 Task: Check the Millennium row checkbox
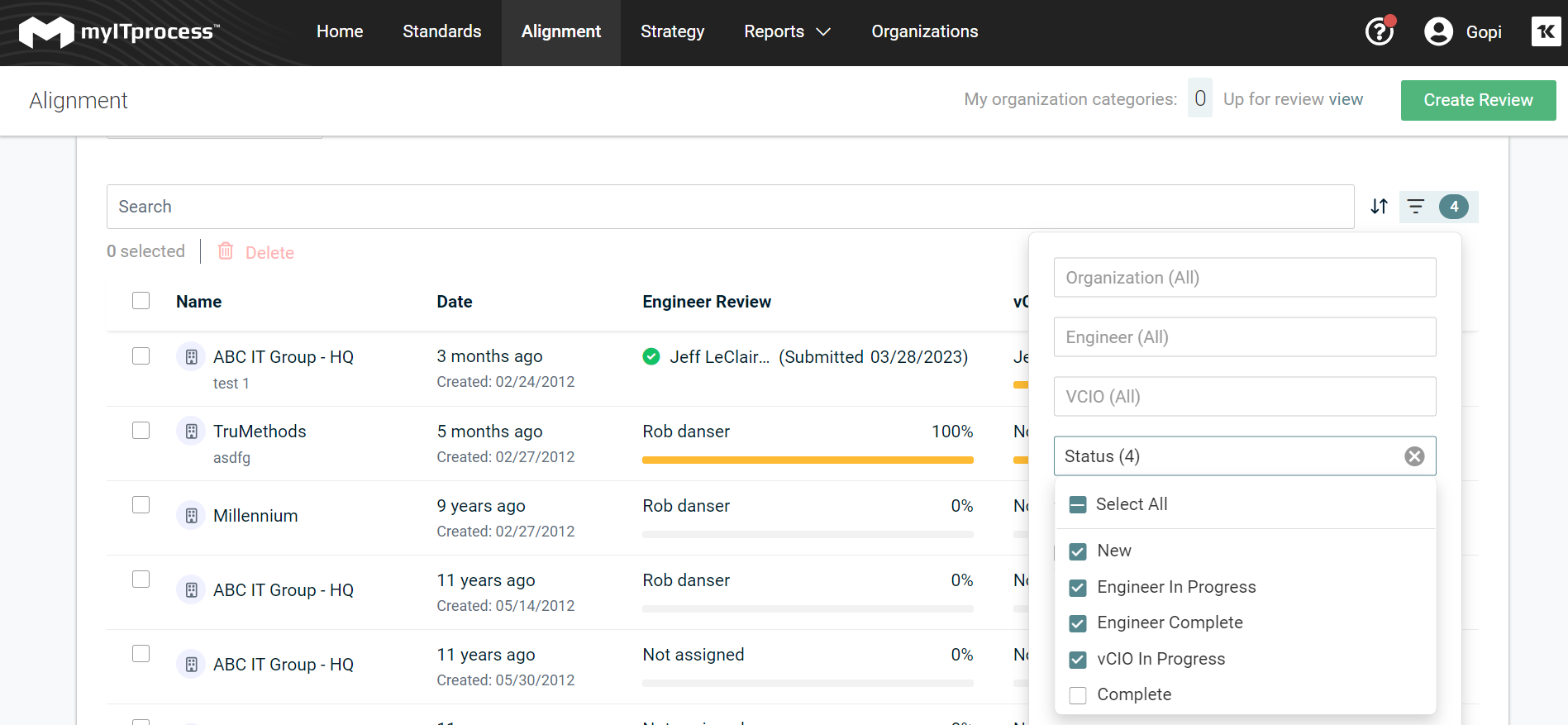point(141,504)
